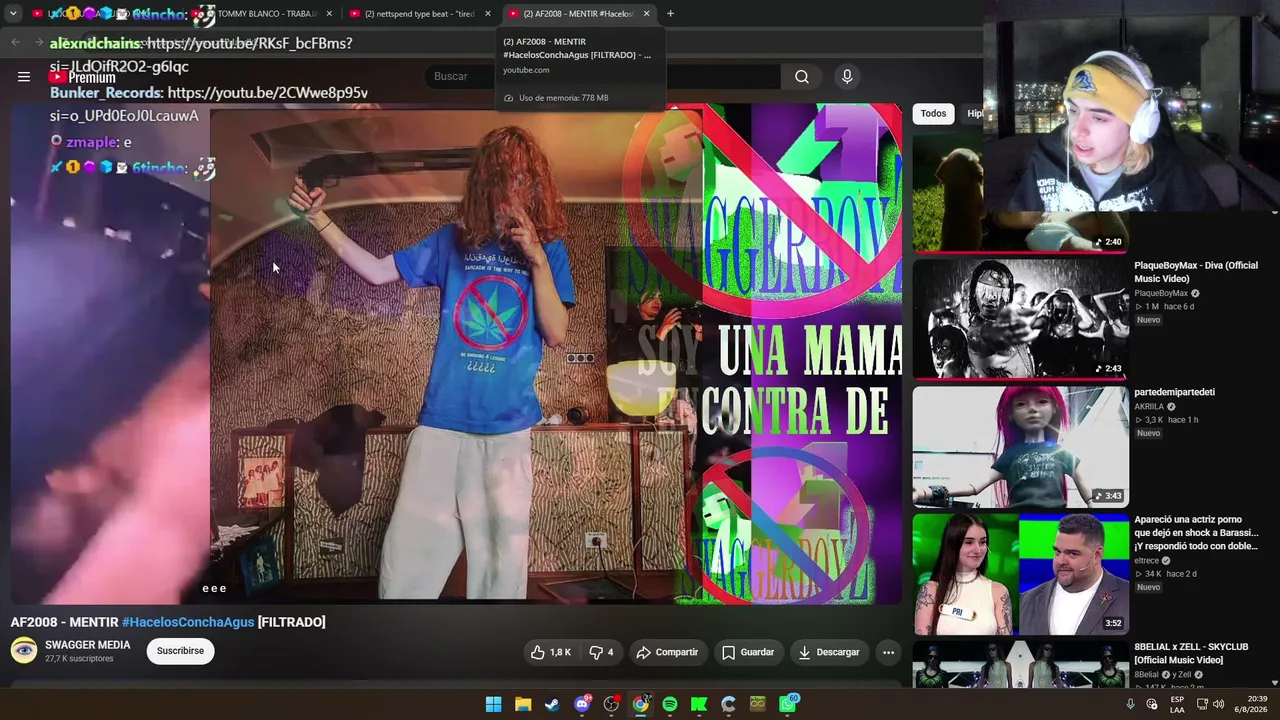Go back with the browser back arrow
1280x720 pixels.
click(x=15, y=42)
